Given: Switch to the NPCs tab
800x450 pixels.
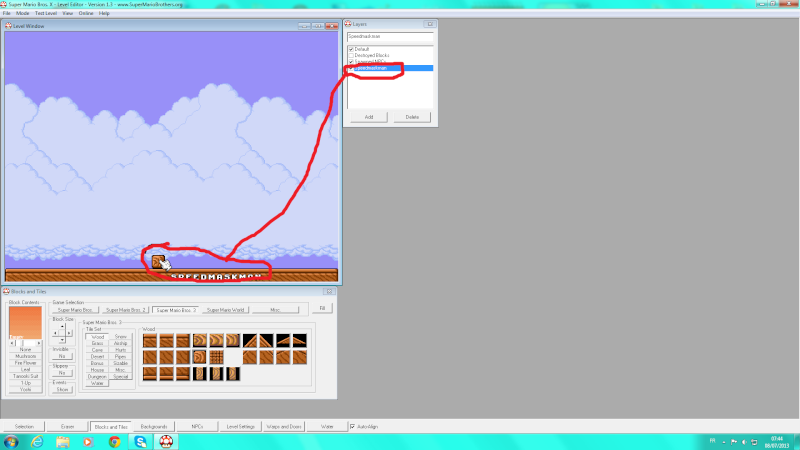Looking at the screenshot, I should click(x=197, y=427).
